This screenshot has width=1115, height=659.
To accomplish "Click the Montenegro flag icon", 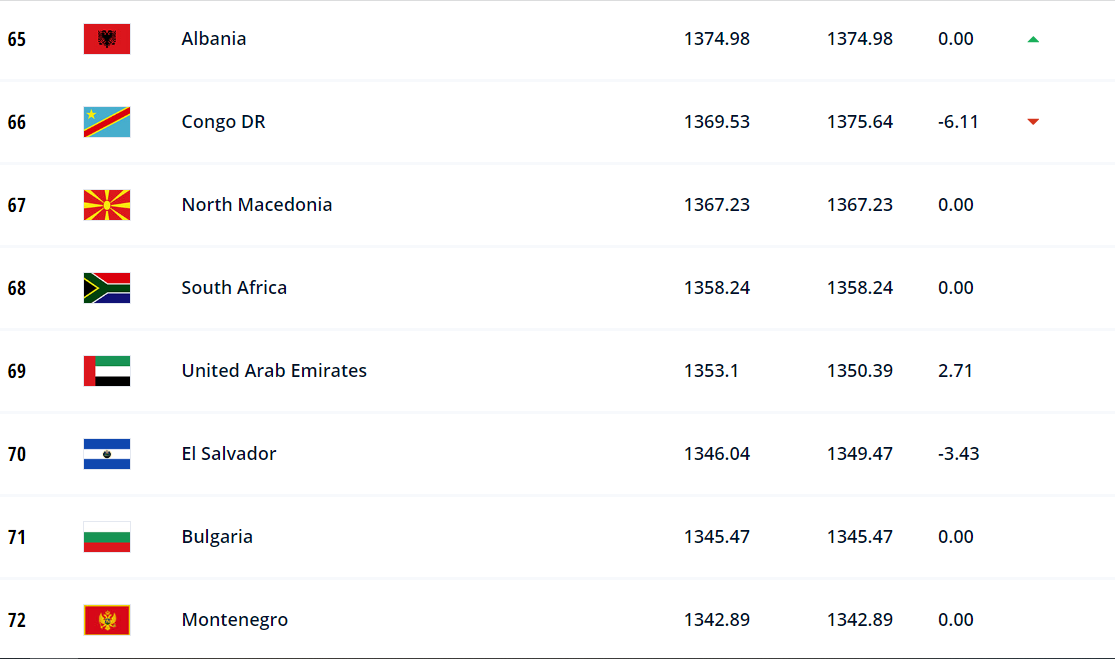I will click(x=107, y=620).
